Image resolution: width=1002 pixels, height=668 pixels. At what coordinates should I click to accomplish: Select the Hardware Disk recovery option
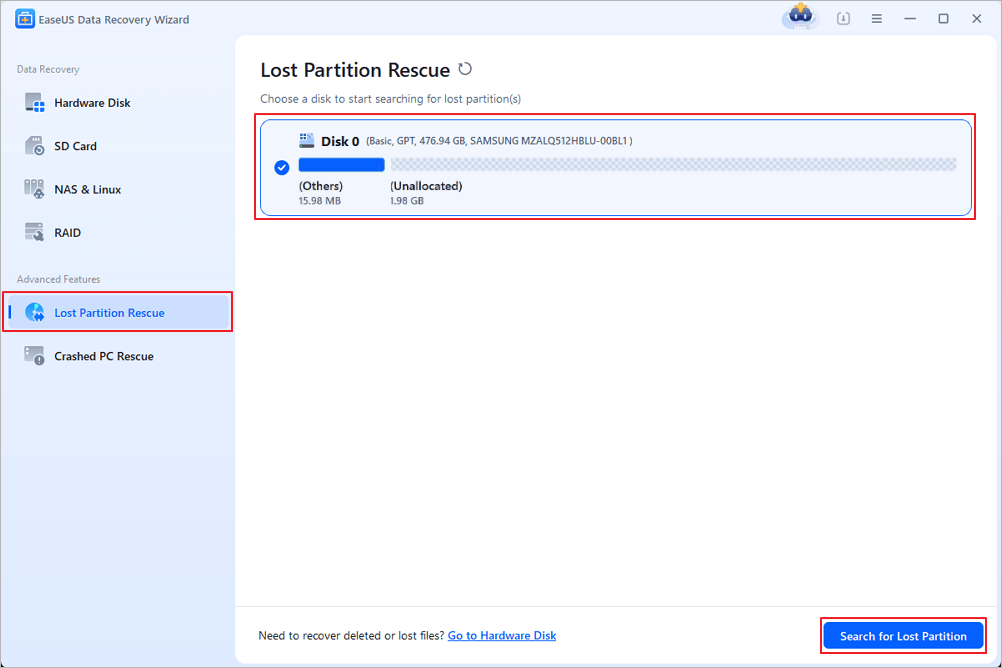pyautogui.click(x=90, y=102)
